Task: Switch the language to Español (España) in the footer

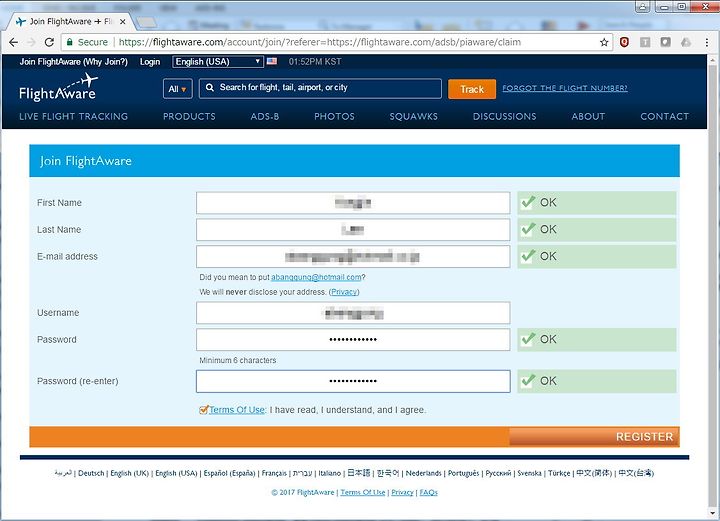Action: (x=229, y=473)
